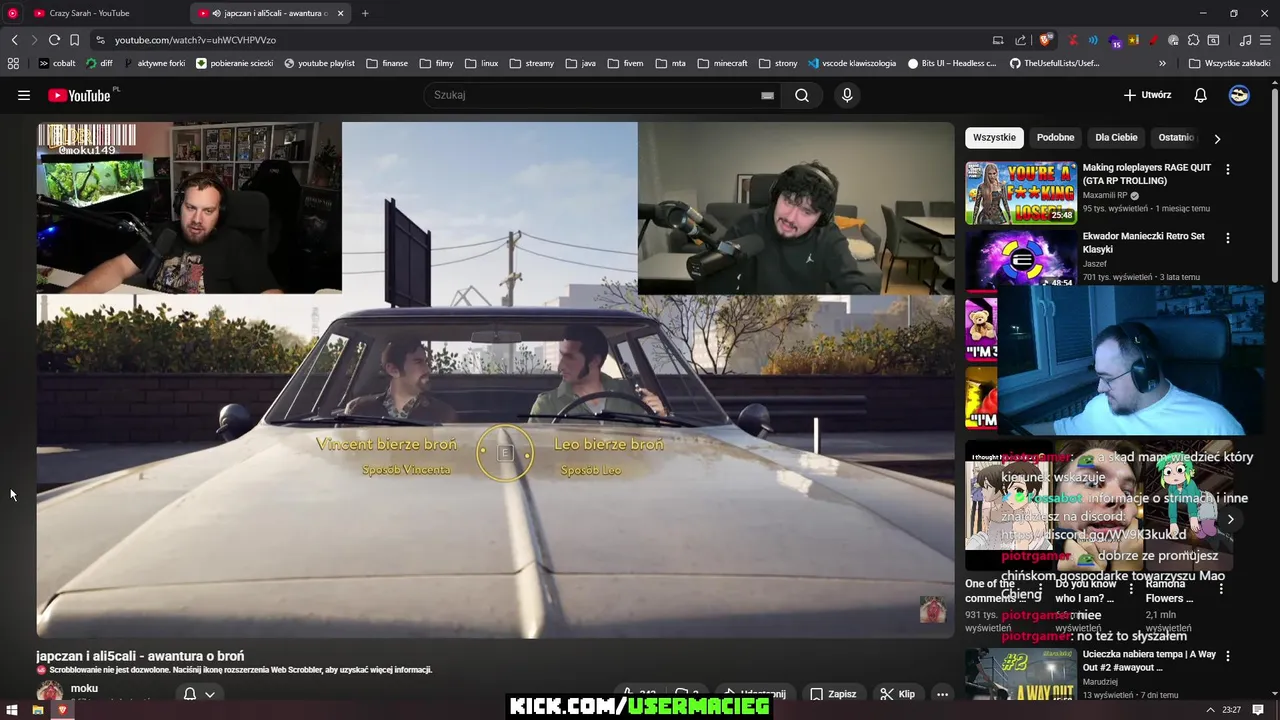Open the browser main menu icon
This screenshot has width=1280, height=720.
(1265, 40)
